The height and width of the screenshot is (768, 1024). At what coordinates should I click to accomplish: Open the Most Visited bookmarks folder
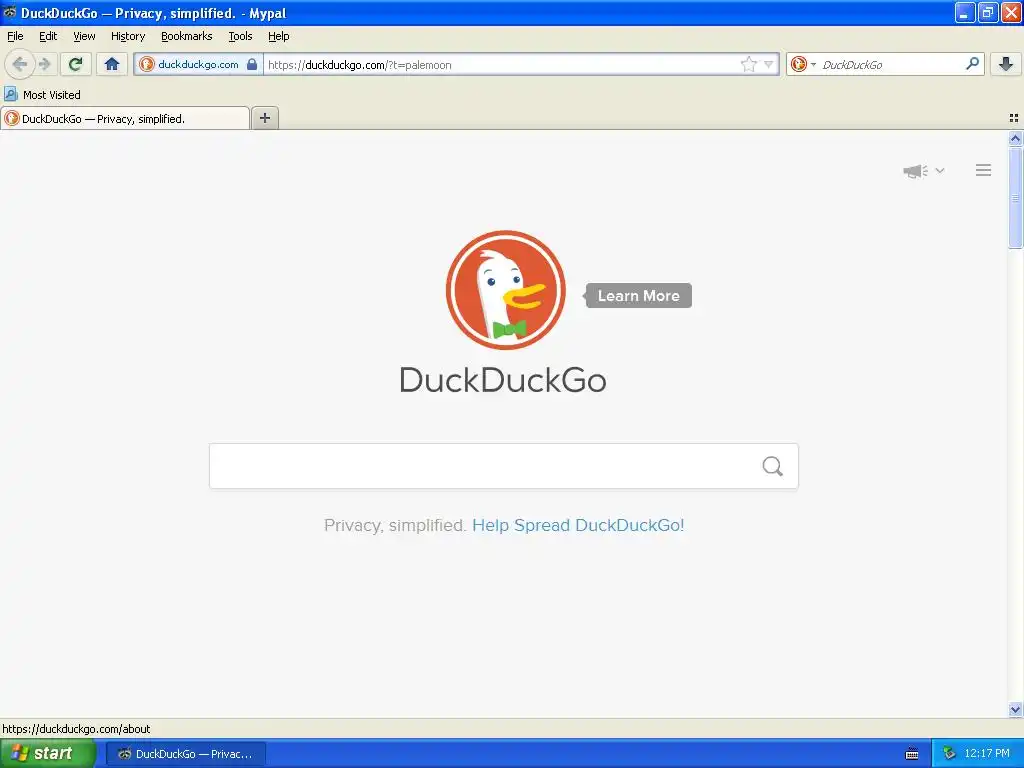tap(42, 95)
